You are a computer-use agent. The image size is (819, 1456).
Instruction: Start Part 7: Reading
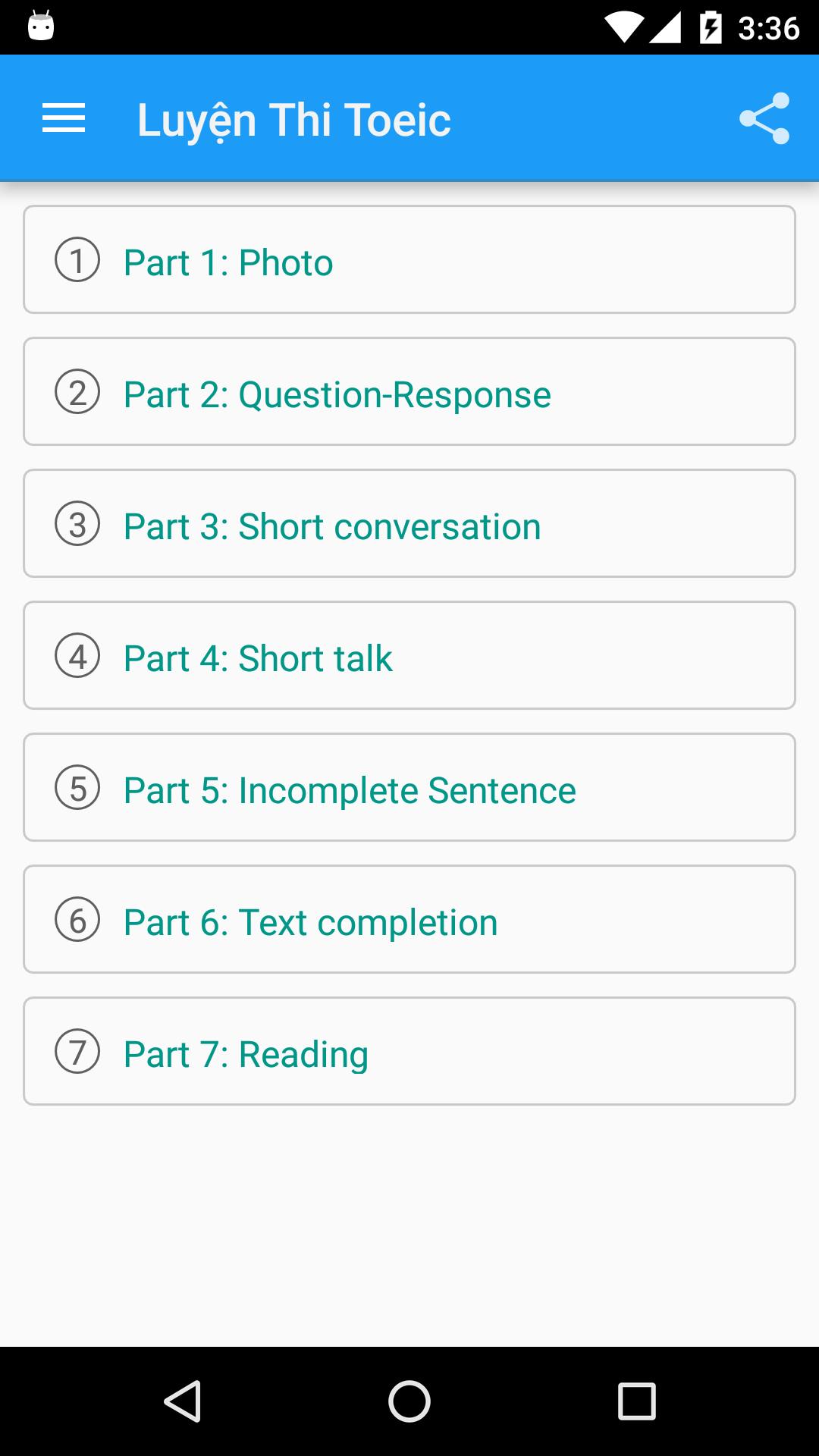pyautogui.click(x=246, y=1054)
